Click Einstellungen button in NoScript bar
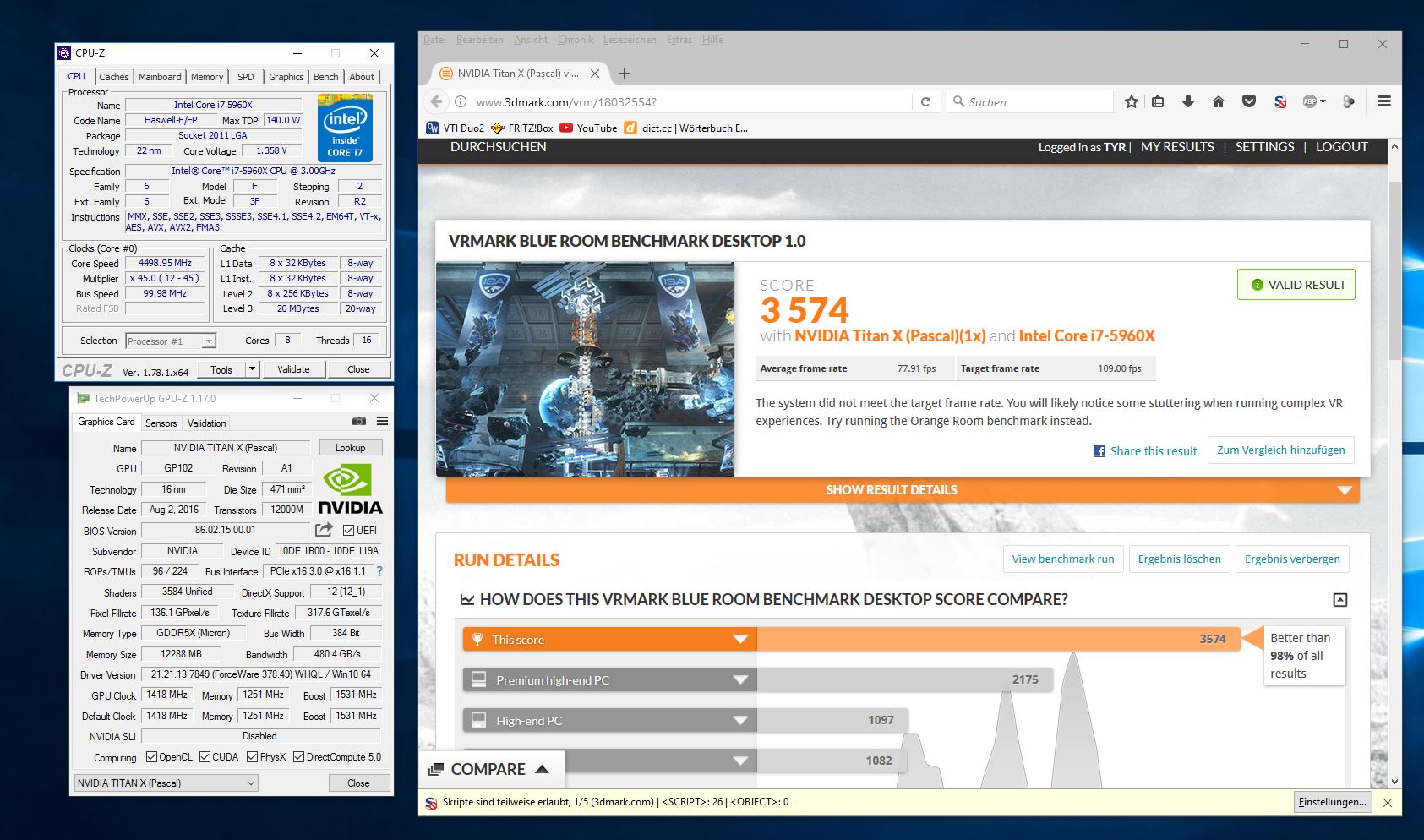Screen dimensions: 1424x840 [x=1333, y=802]
